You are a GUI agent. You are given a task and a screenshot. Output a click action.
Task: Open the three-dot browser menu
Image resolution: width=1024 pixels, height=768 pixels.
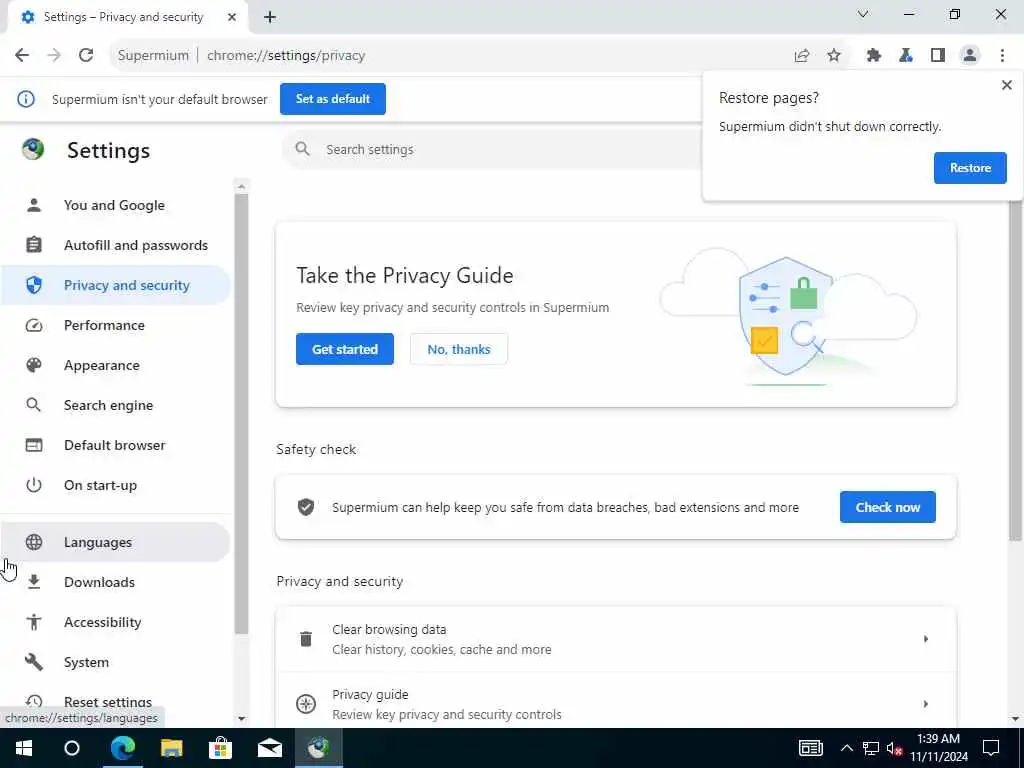coord(1002,56)
